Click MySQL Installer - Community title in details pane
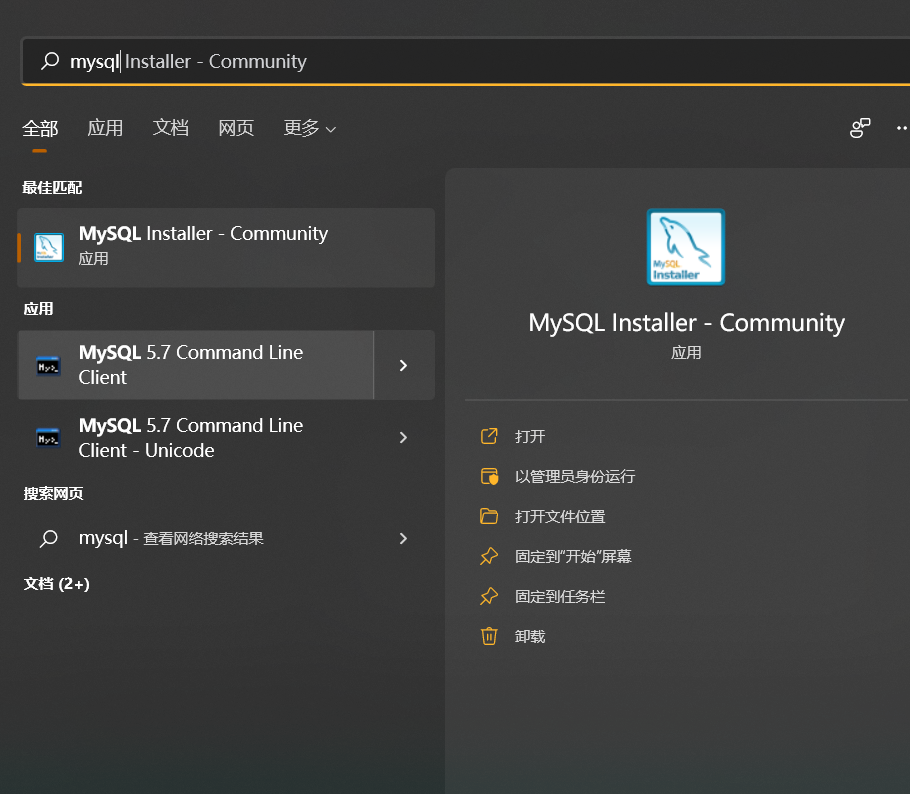 point(686,323)
